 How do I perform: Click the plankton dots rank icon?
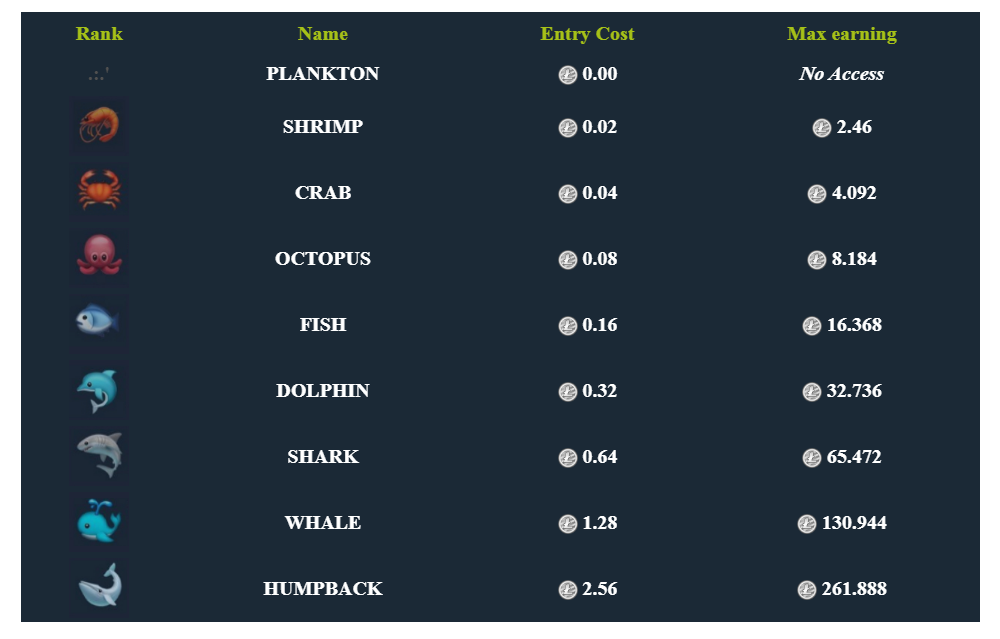coord(99,75)
